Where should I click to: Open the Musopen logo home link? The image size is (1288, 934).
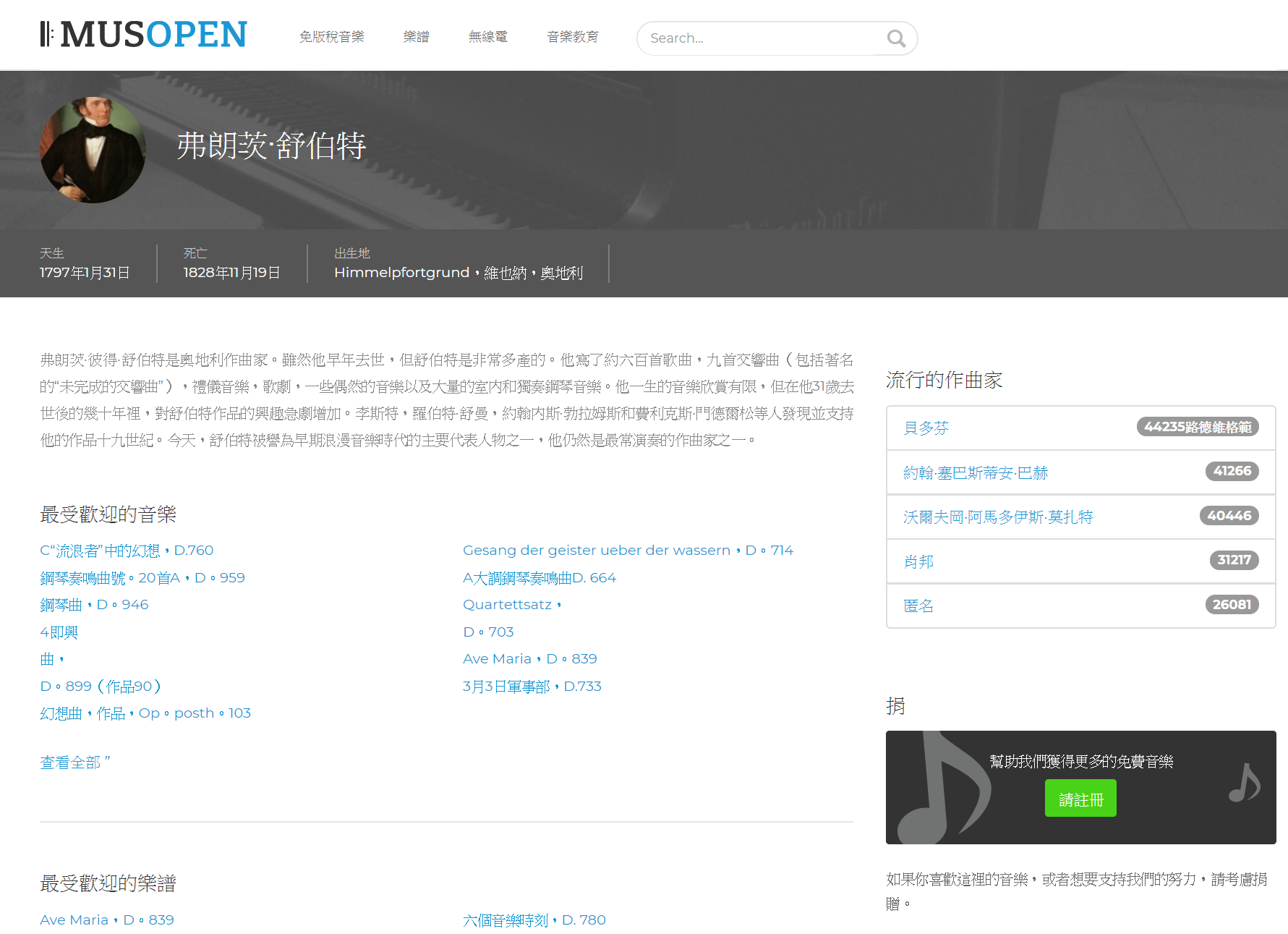[x=143, y=35]
